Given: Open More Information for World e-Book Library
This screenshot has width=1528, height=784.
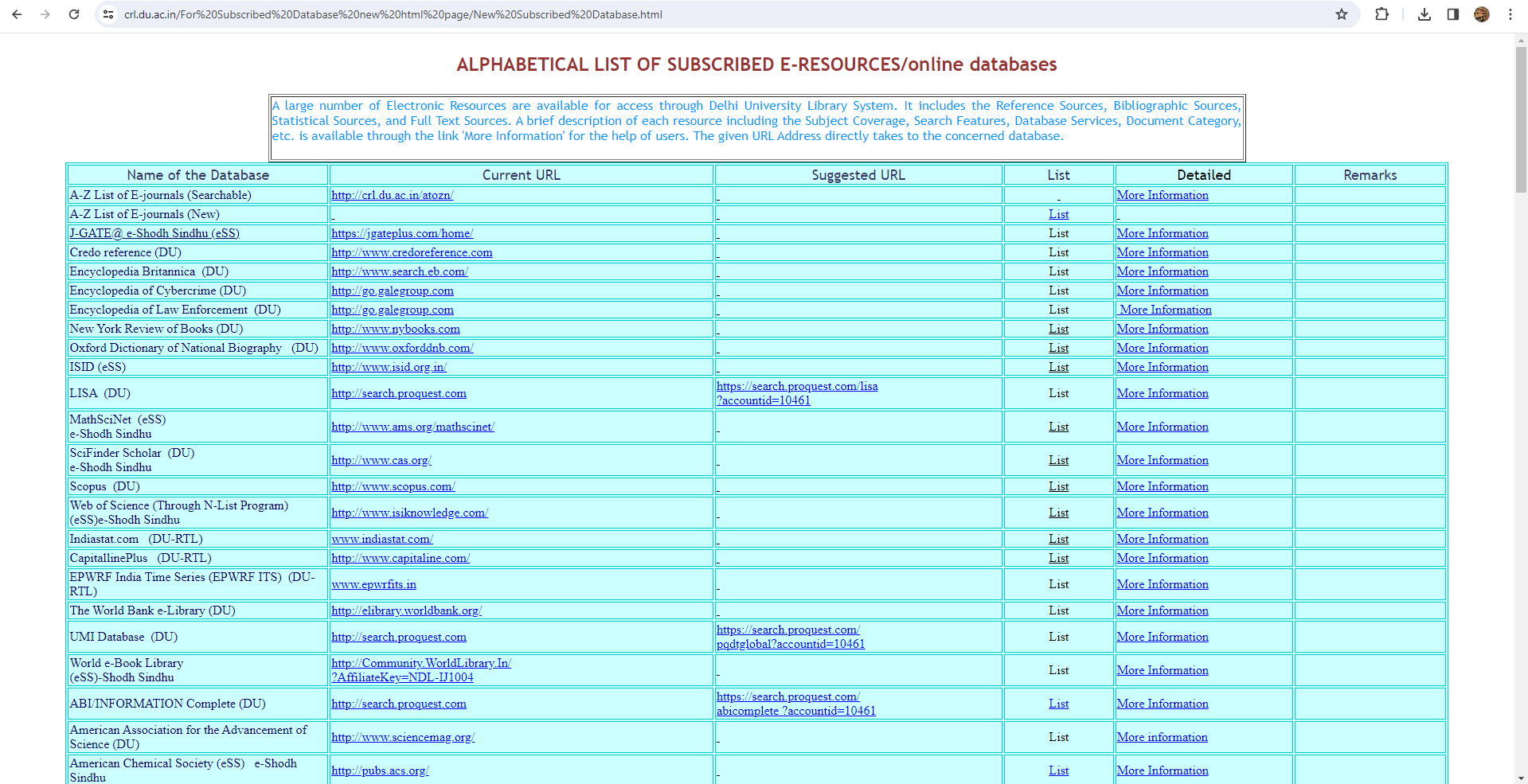Looking at the screenshot, I should click(x=1163, y=670).
